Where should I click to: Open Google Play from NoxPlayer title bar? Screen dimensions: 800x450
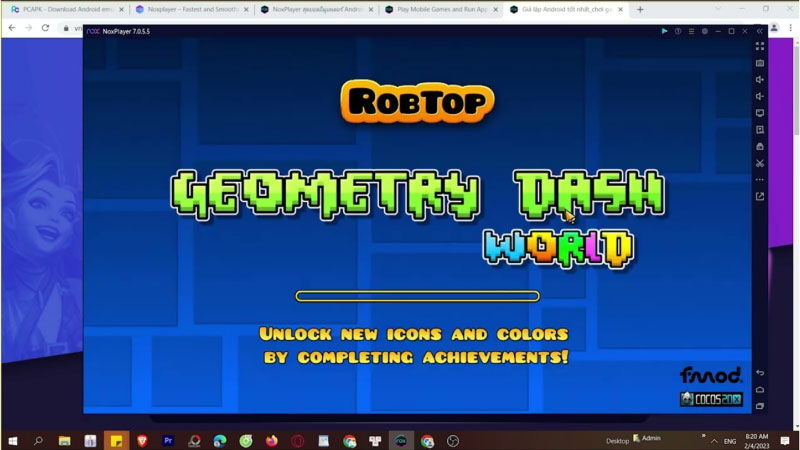tap(664, 31)
